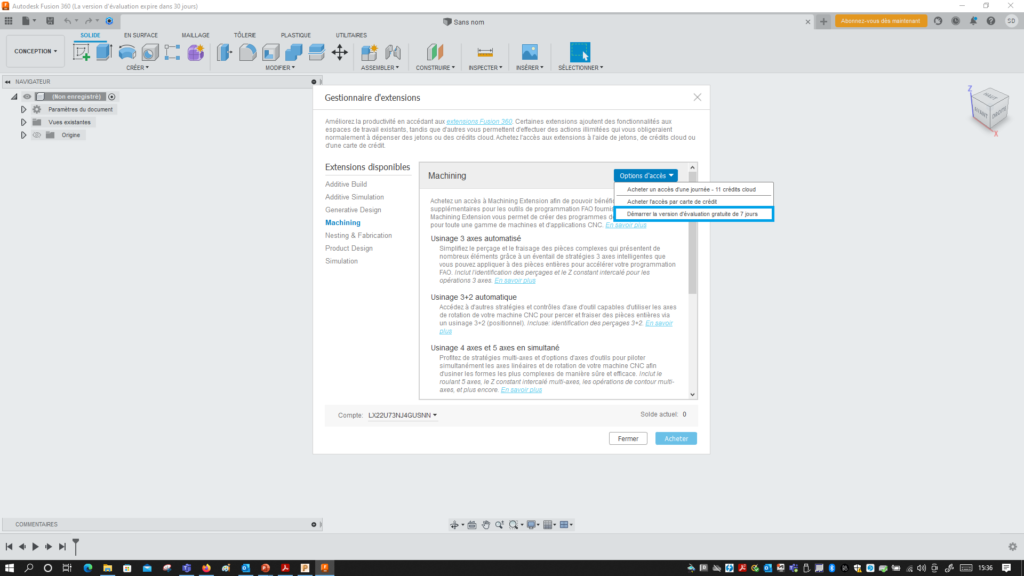
Task: Select the Press Pull tool
Action: pyautogui.click(x=225, y=52)
